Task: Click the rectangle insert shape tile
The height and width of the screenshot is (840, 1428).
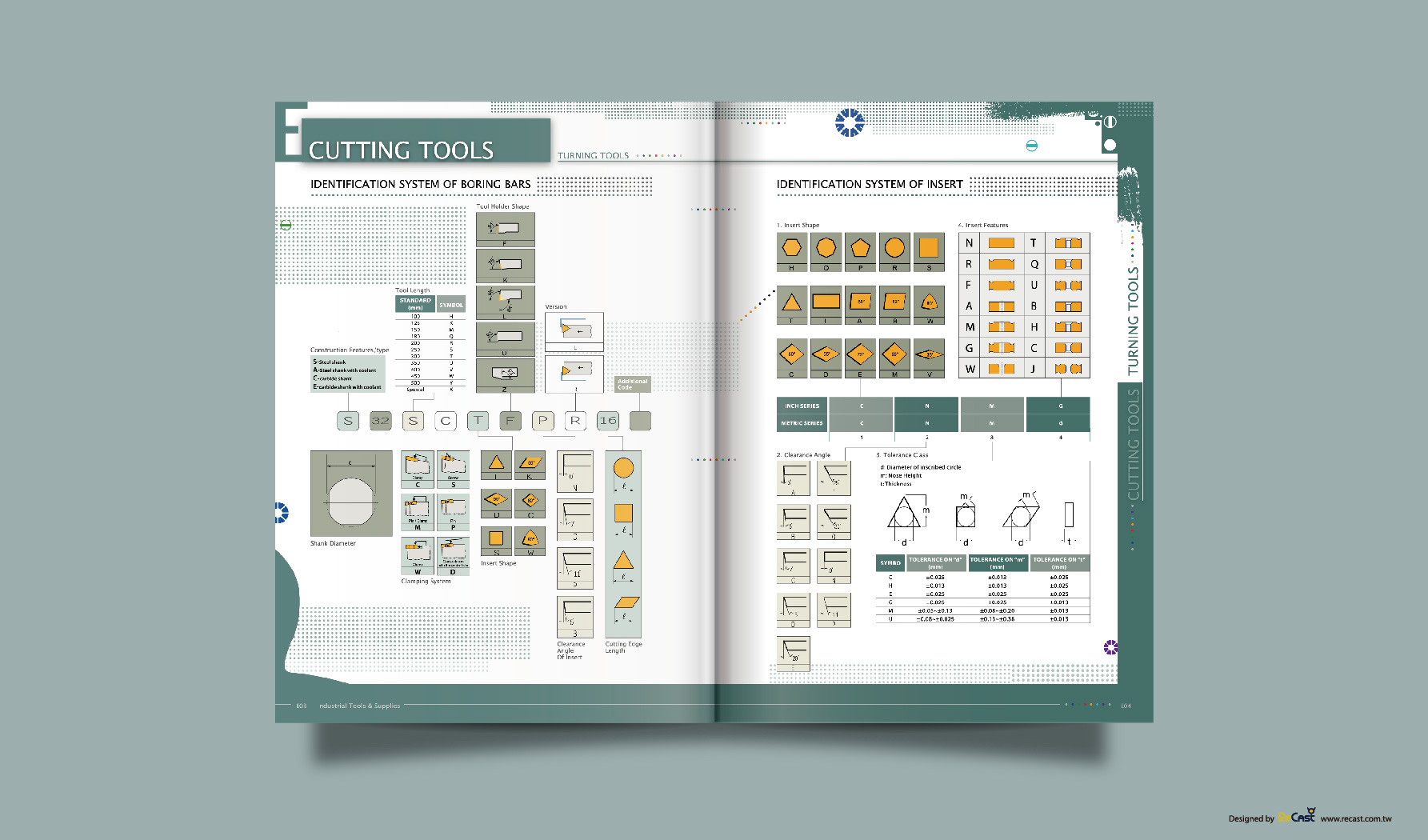Action: tap(826, 305)
